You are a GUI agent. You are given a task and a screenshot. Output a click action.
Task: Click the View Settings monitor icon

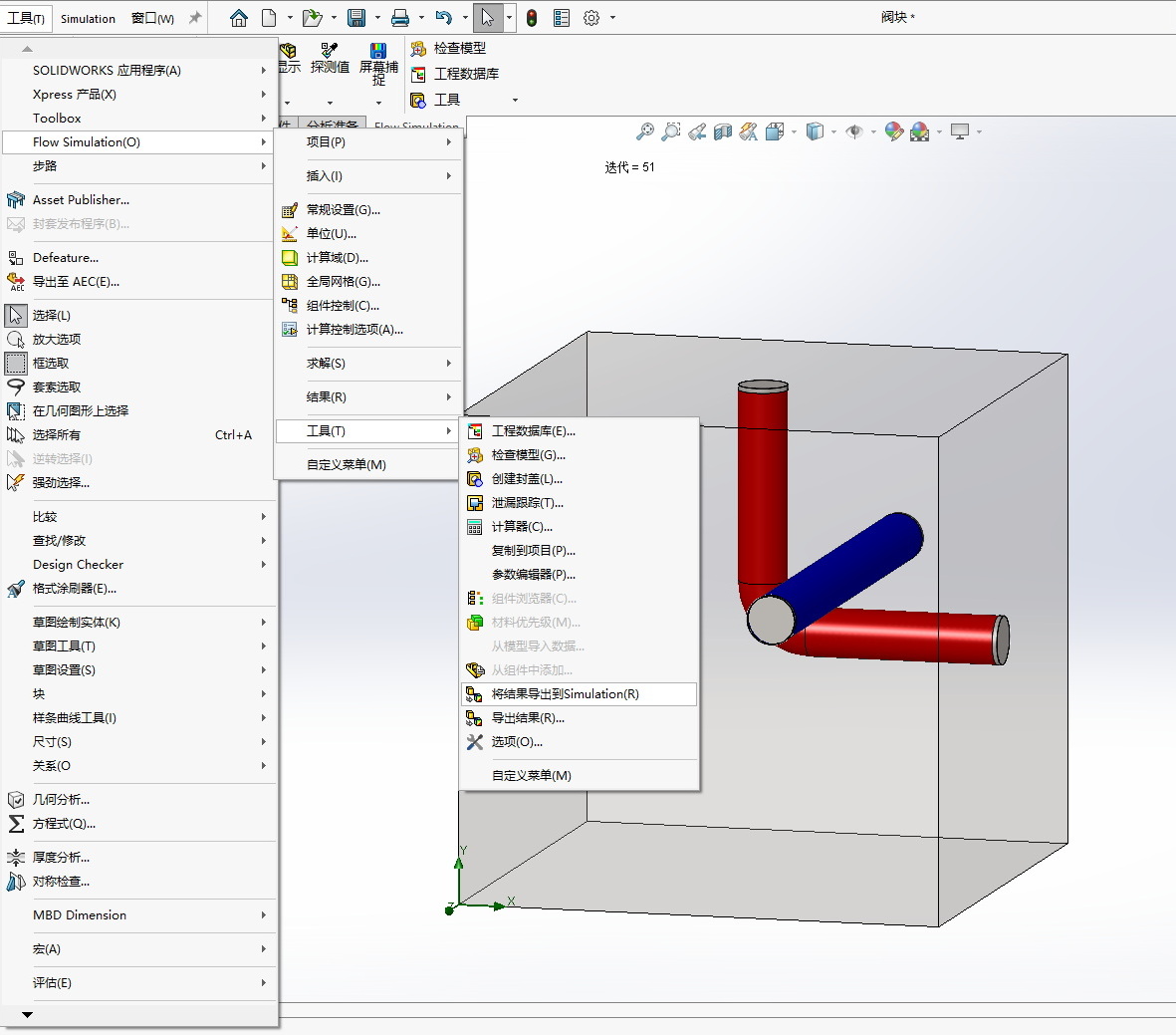(960, 132)
